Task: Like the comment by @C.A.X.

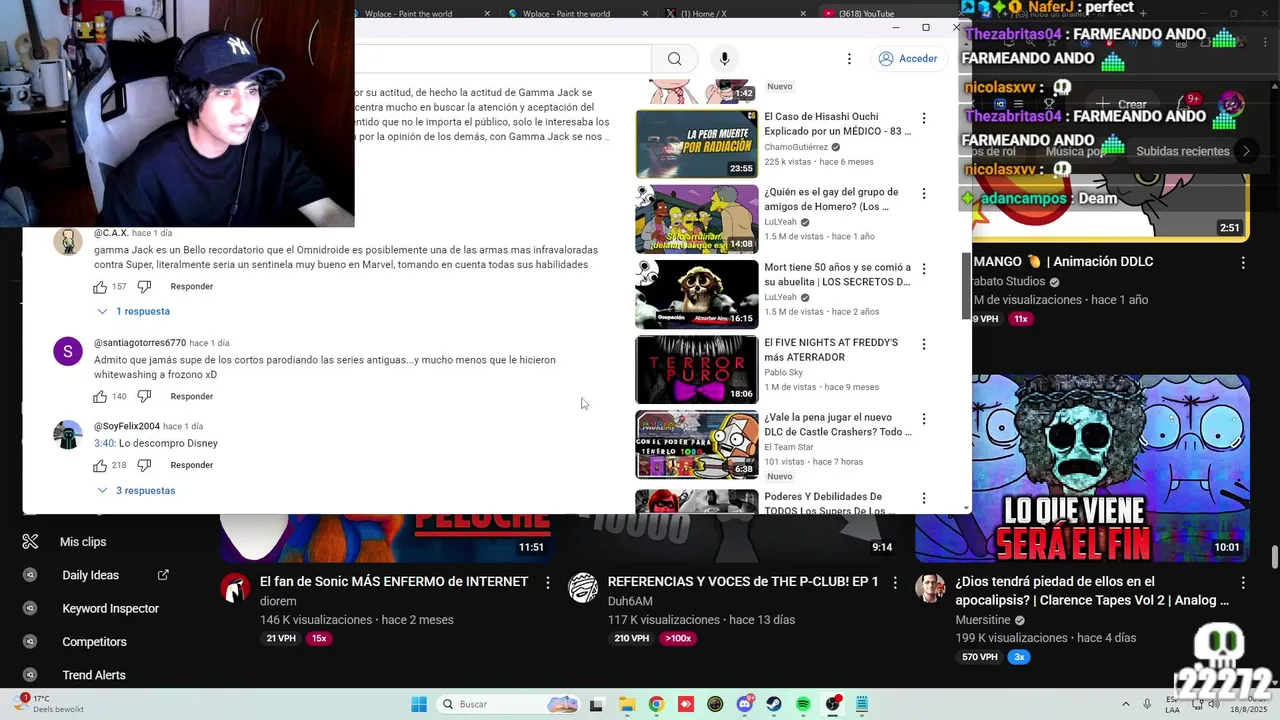Action: (x=100, y=287)
